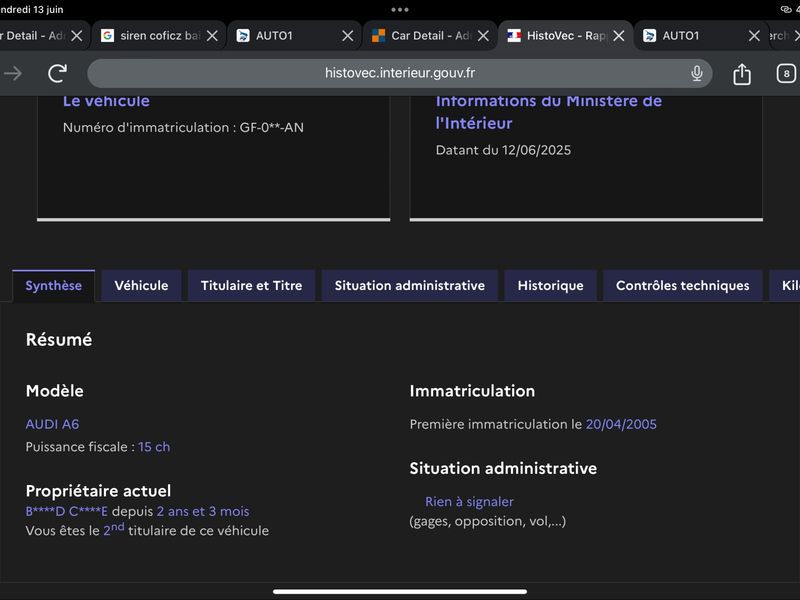Switch to the siren coficz browser tab
This screenshot has height=600, width=800.
tap(159, 36)
